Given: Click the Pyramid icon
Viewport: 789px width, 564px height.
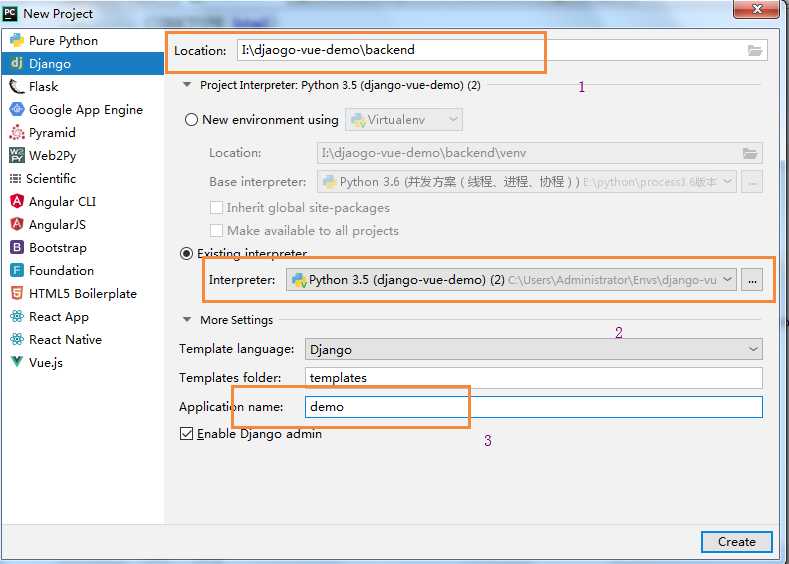Looking at the screenshot, I should (x=17, y=132).
